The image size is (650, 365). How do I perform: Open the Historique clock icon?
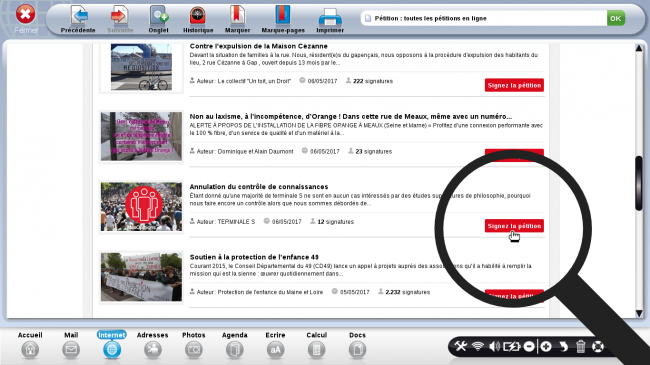[x=198, y=19]
